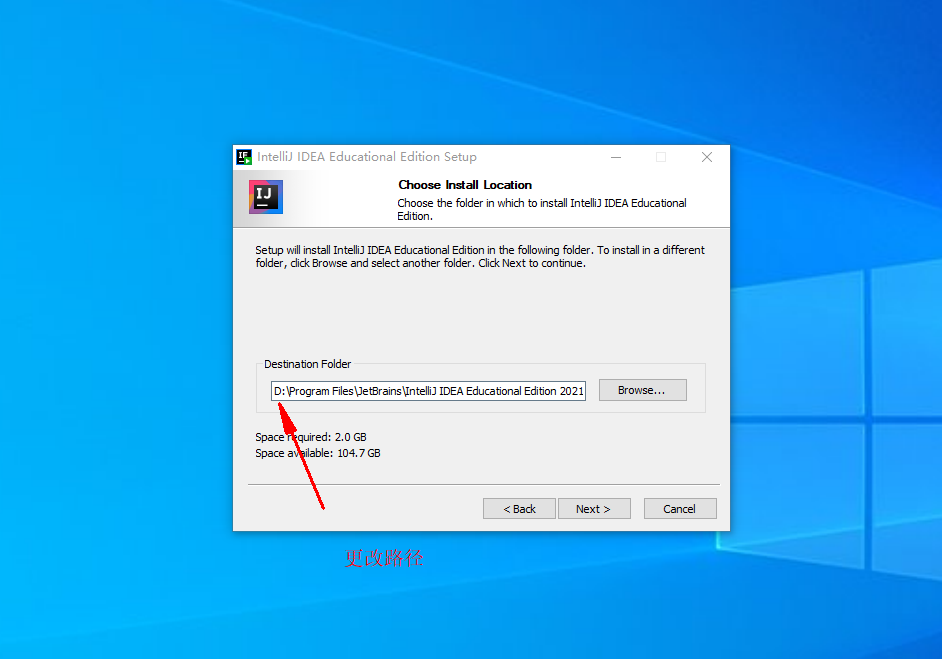Click the setup window title bar icon

[243, 157]
